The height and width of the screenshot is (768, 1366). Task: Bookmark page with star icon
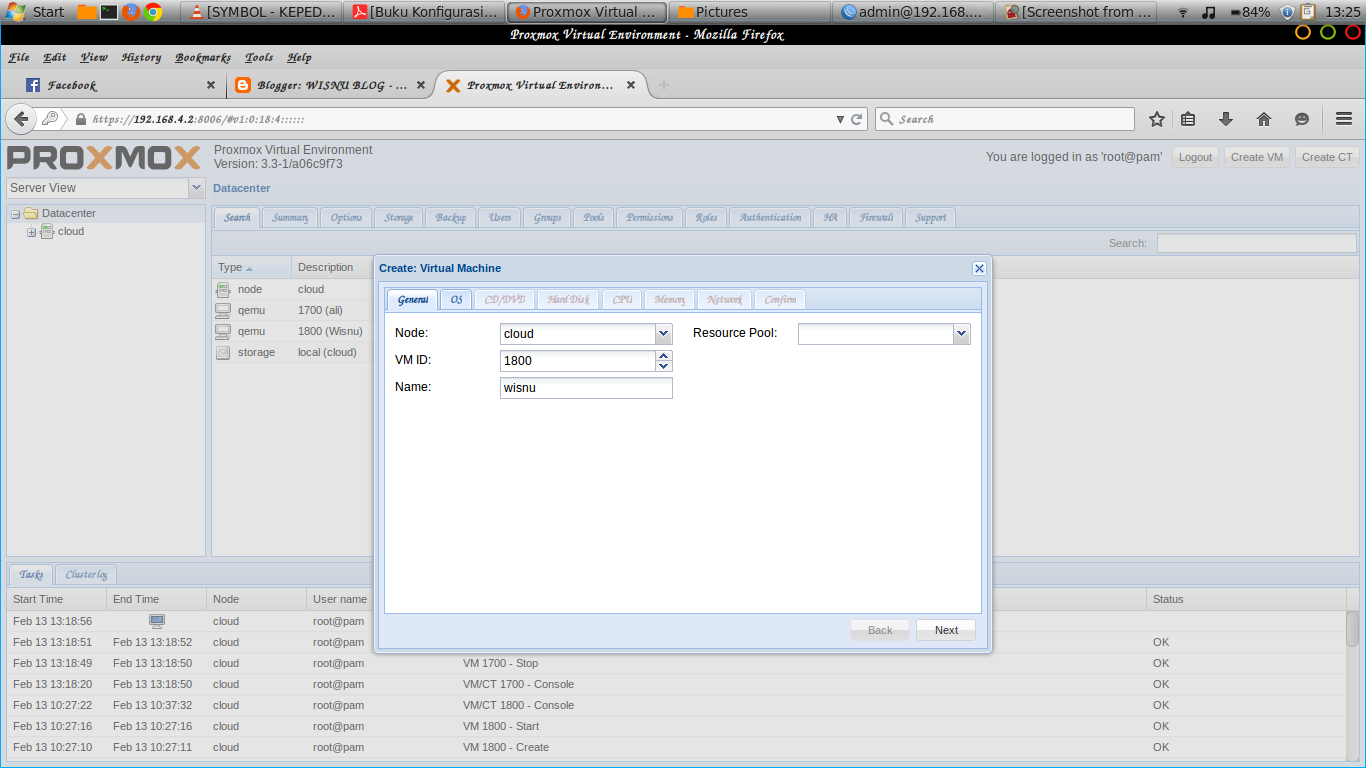point(1157,119)
